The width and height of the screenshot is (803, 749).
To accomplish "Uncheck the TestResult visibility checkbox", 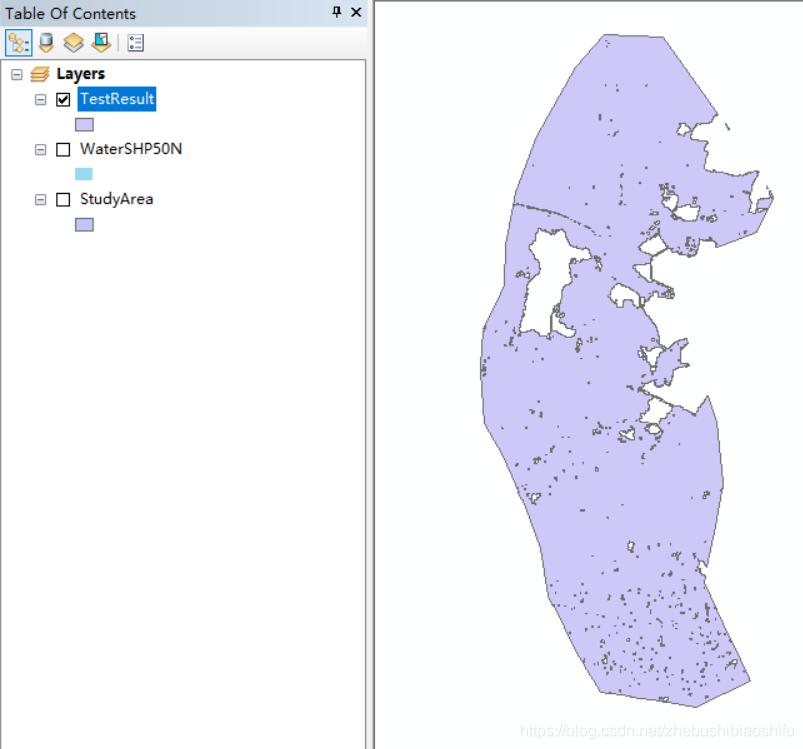I will [x=62, y=99].
